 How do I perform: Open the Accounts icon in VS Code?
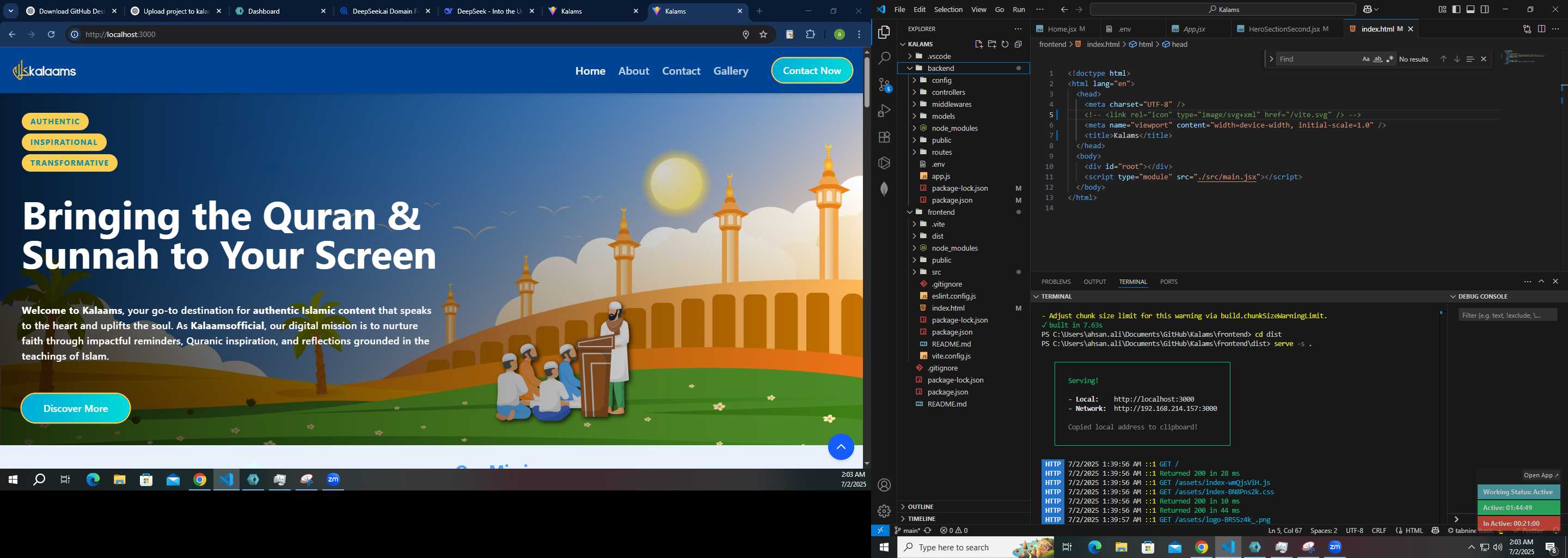pos(884,485)
